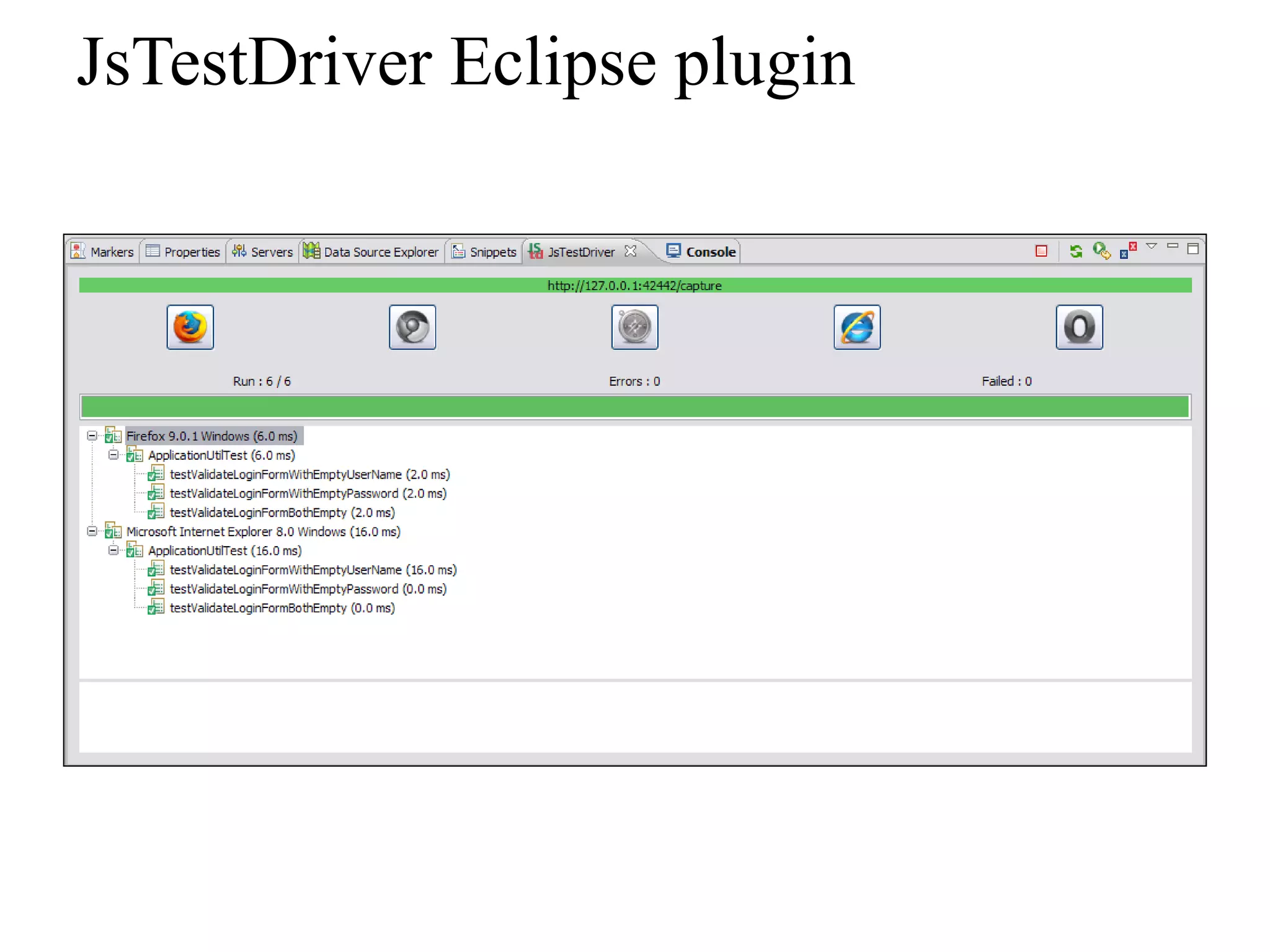Click the Firefox test suite passed icon

113,435
